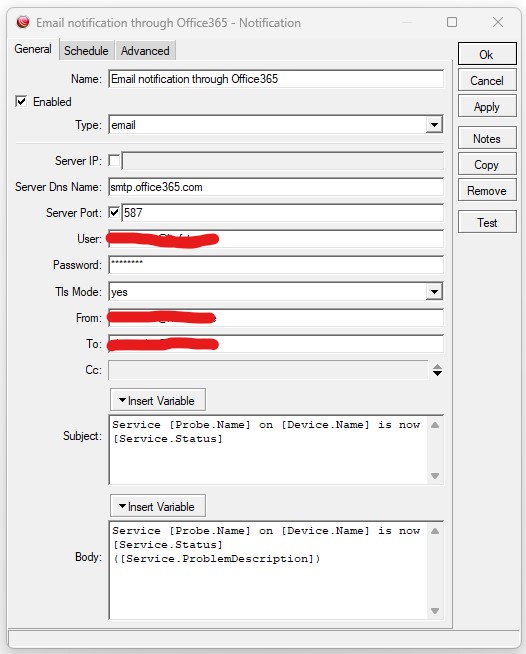Expand Insert Variable above Subject
The width and height of the screenshot is (526, 654).
[x=158, y=400]
